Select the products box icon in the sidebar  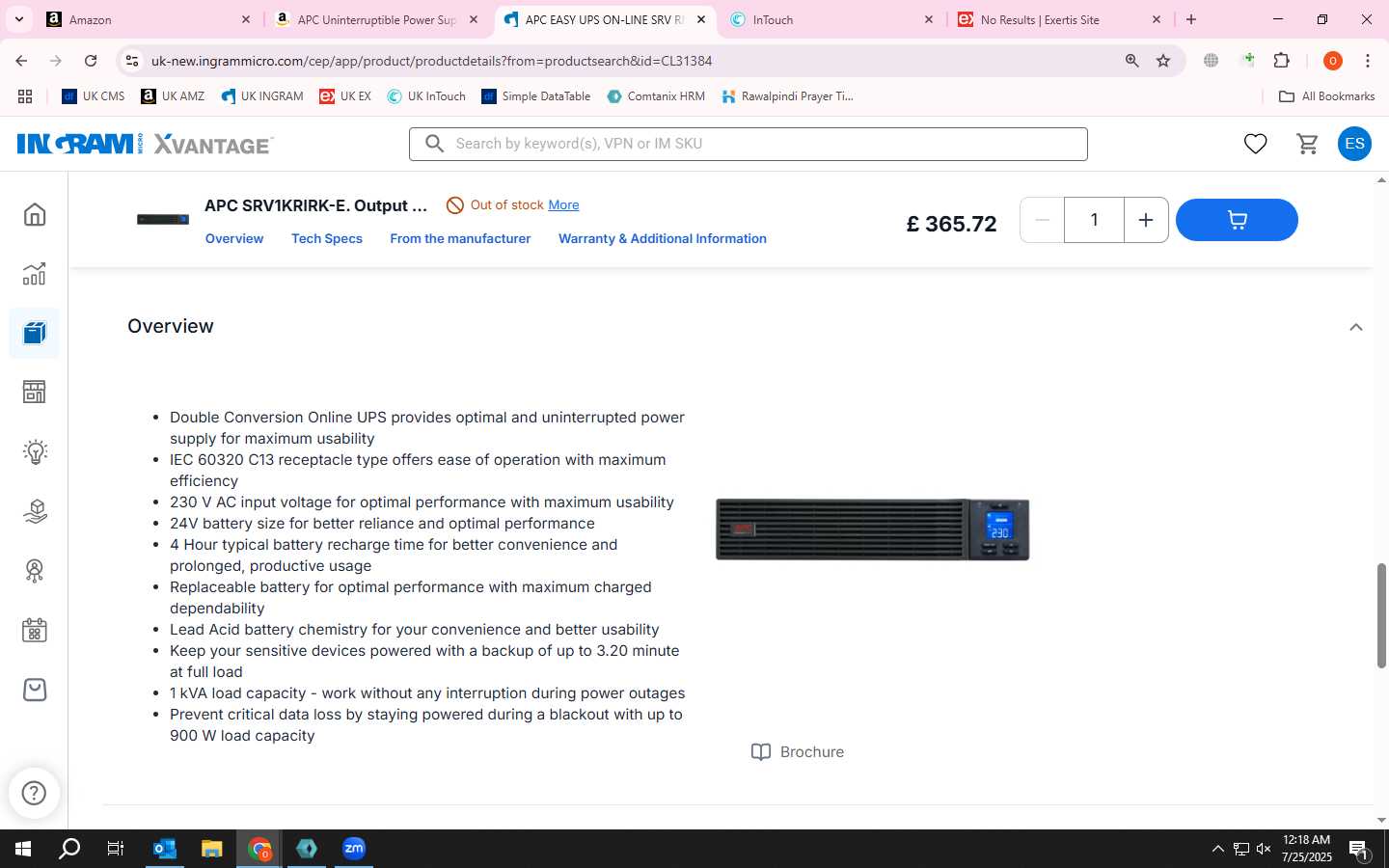pyautogui.click(x=35, y=333)
